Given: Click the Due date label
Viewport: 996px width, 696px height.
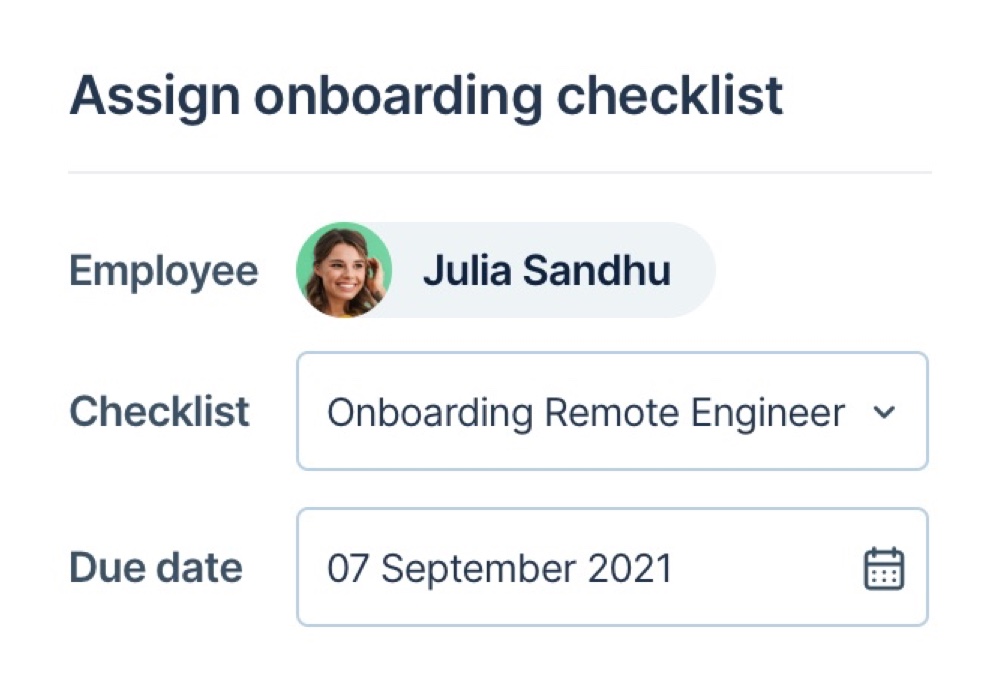Looking at the screenshot, I should pos(155,568).
